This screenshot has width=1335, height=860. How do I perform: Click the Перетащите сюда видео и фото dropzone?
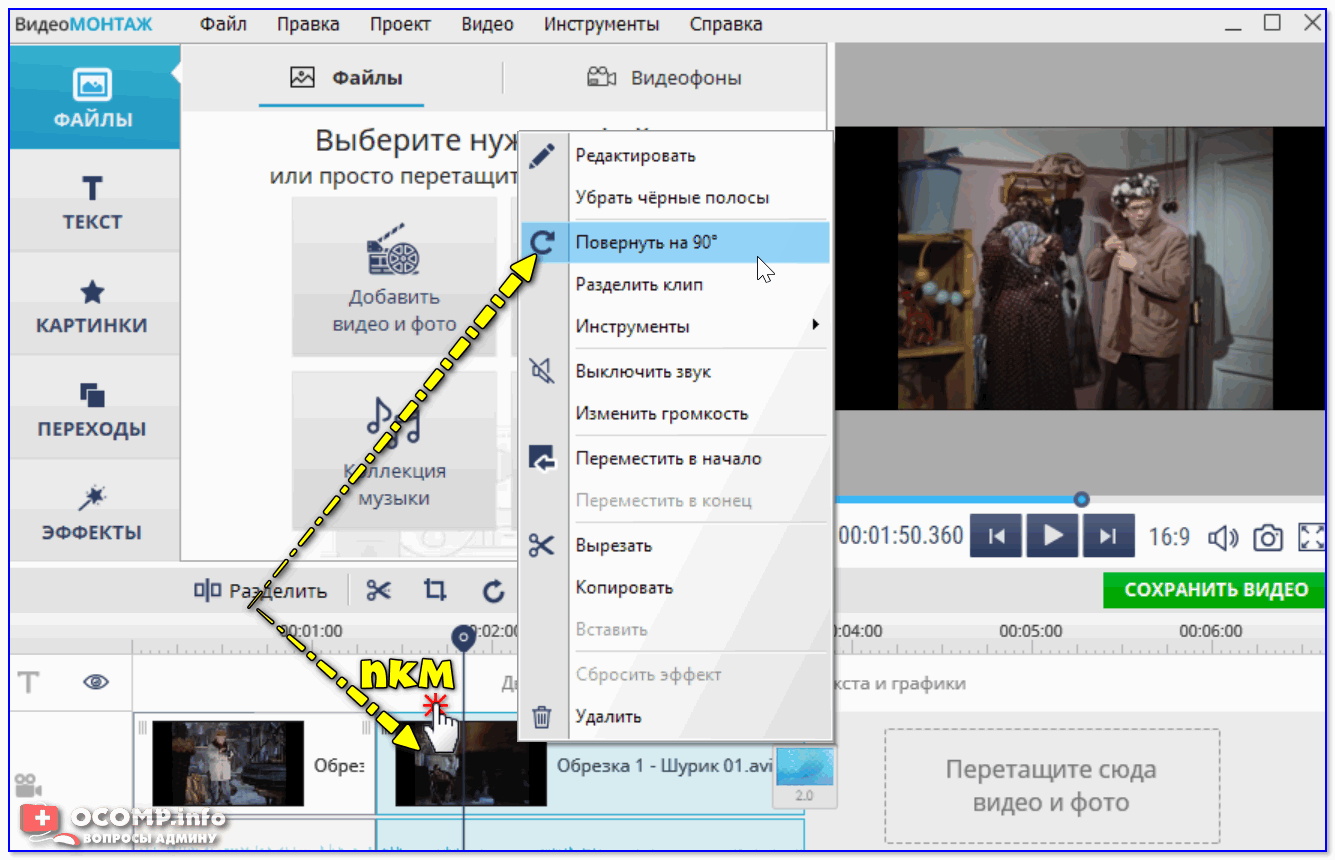[x=1051, y=786]
